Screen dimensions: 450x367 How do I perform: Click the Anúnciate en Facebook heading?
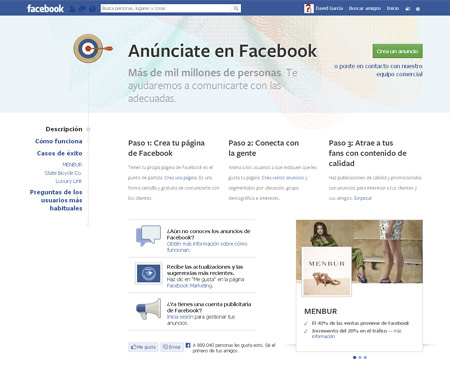223,51
